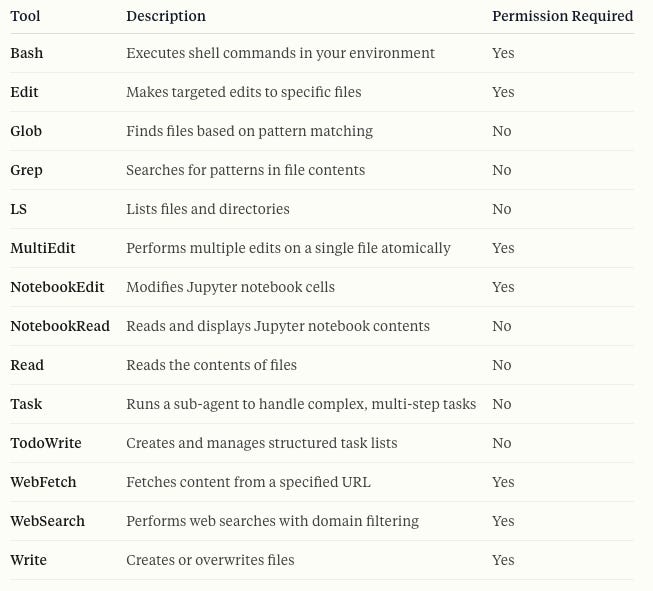Click the Read tool name
Image resolution: width=653 pixels, height=591 pixels.
pos(27,365)
